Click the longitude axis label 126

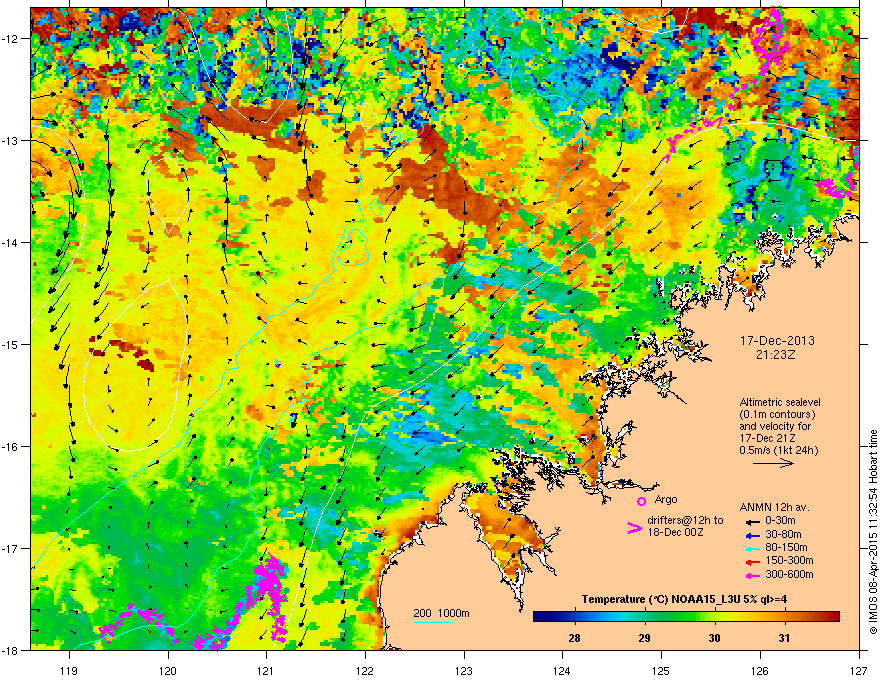[x=760, y=670]
